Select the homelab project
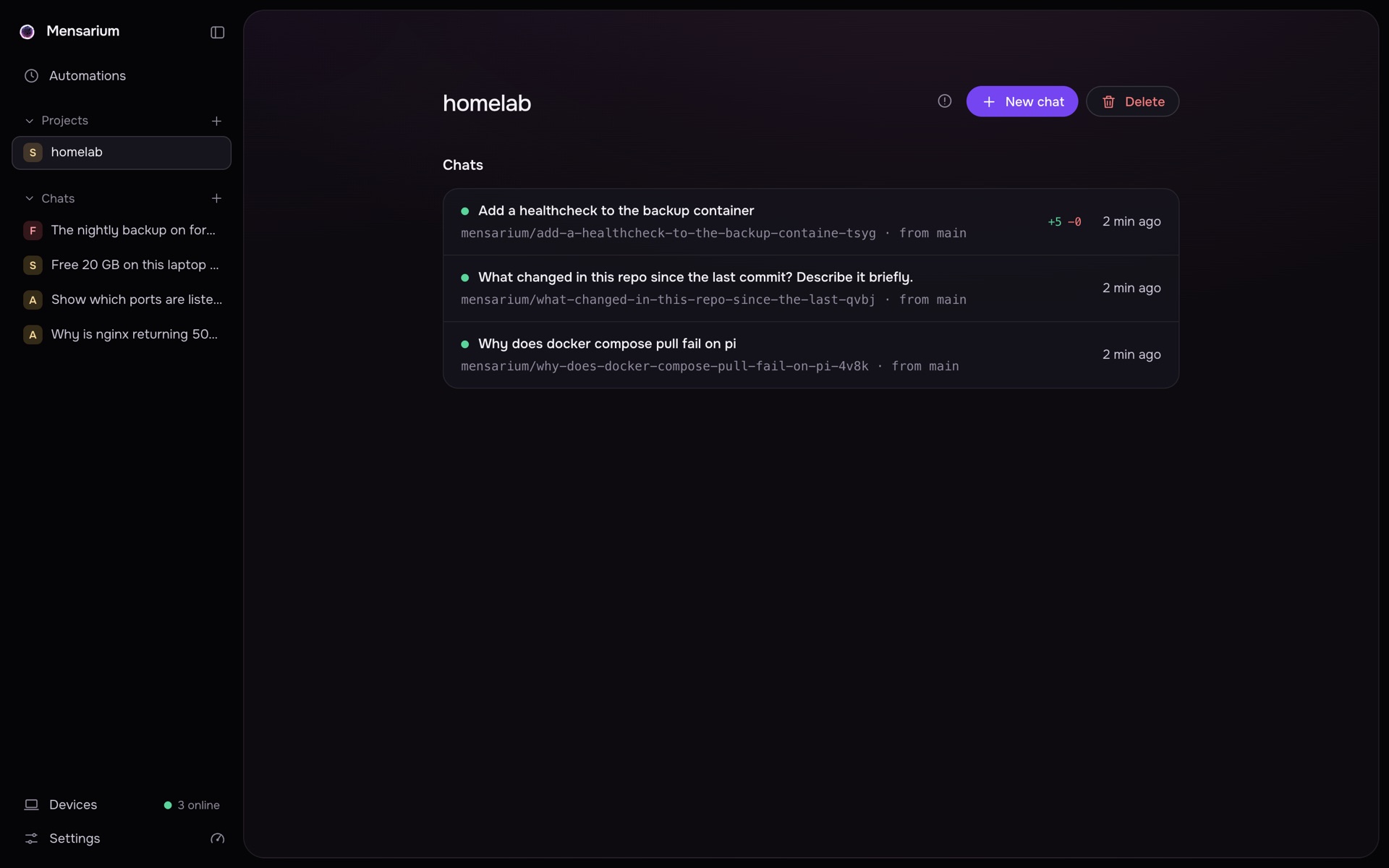This screenshot has width=1389, height=868. (122, 153)
